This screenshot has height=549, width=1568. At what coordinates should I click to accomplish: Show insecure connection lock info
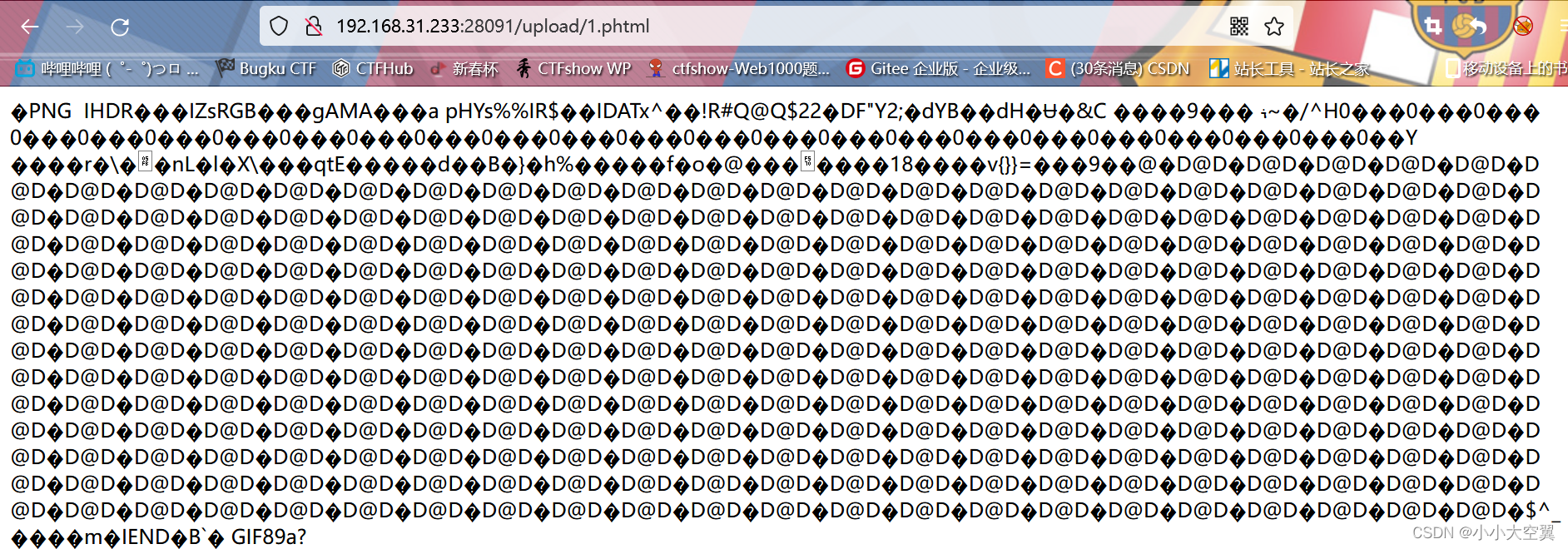[x=314, y=27]
